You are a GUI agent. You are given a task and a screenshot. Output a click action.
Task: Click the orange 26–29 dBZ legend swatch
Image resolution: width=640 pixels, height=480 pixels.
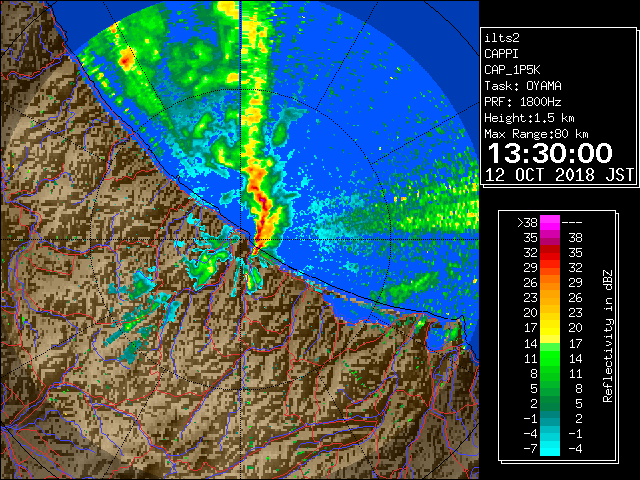click(550, 283)
